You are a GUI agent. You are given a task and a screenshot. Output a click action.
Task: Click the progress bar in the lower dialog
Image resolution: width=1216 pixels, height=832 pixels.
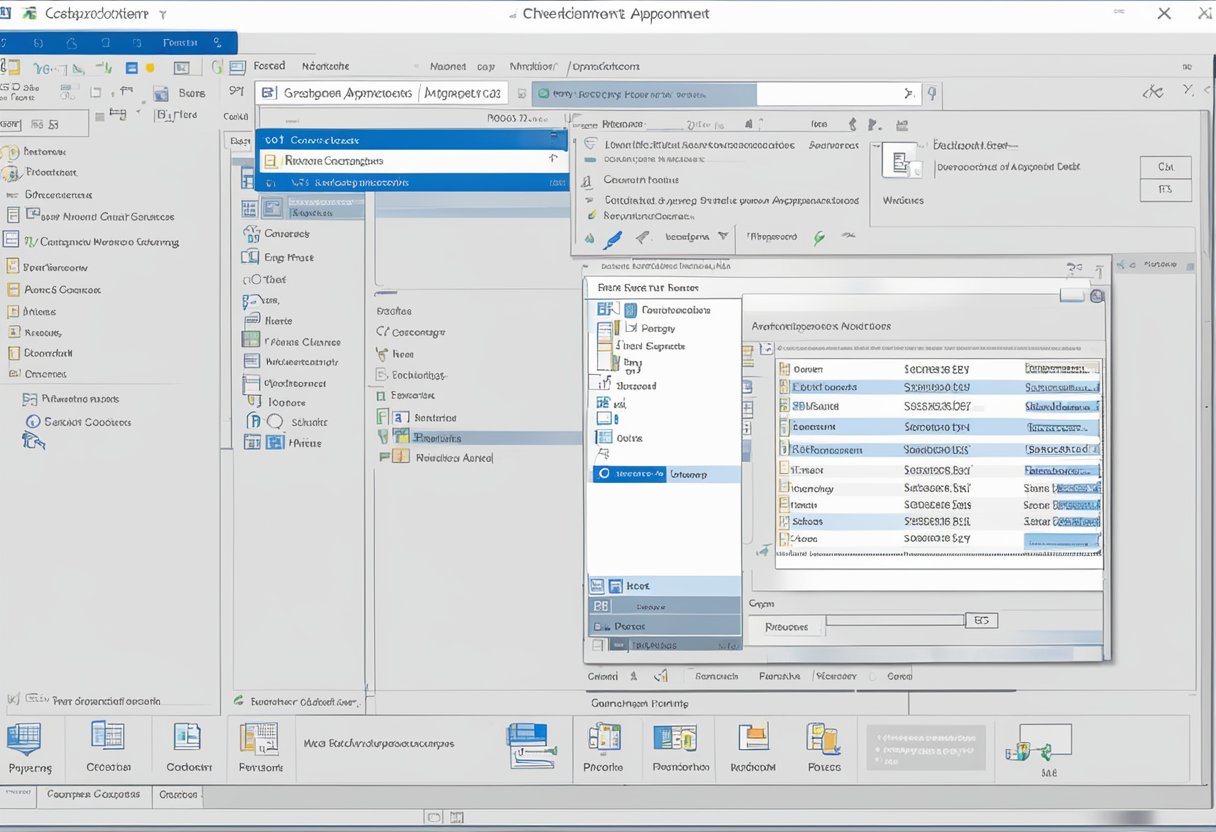(x=894, y=621)
